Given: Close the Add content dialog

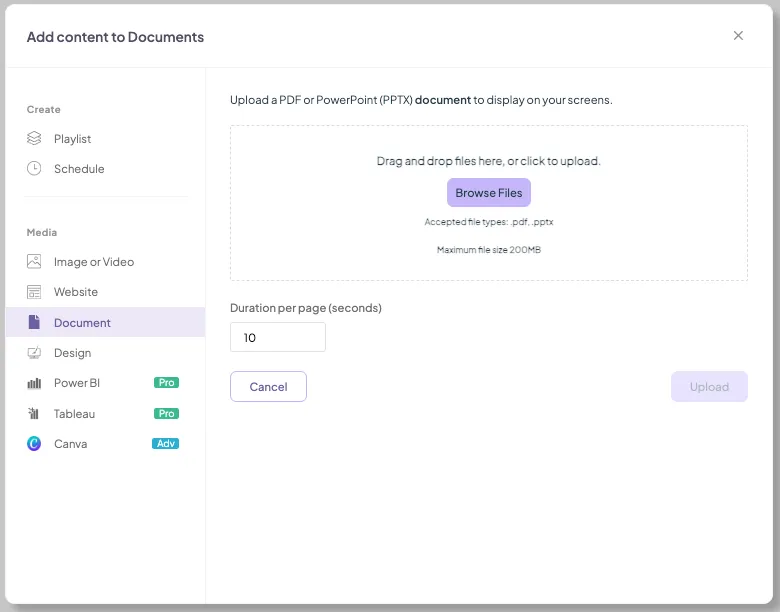Looking at the screenshot, I should pyautogui.click(x=738, y=35).
